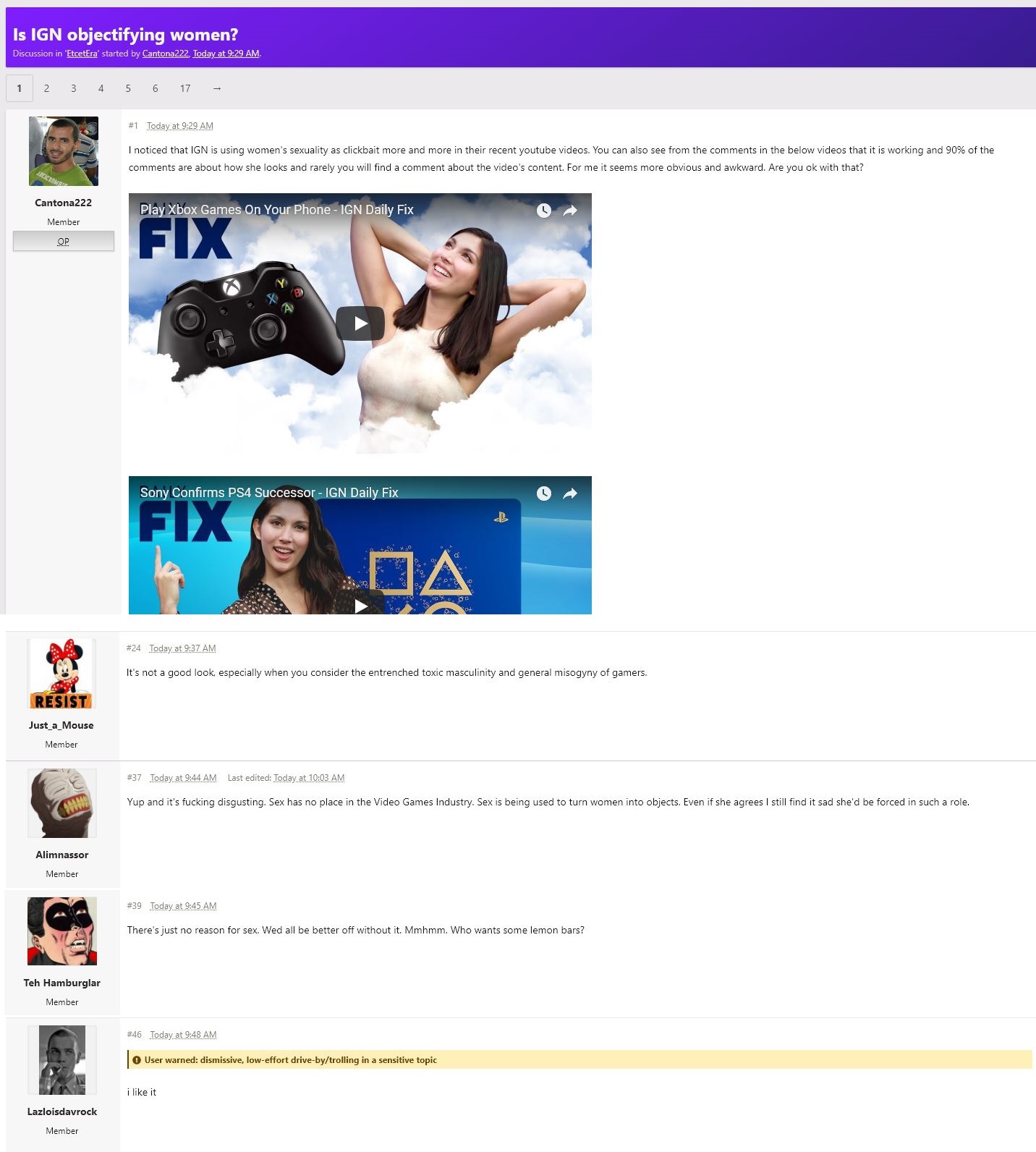
Task: Open Alimnassor's profile name
Action: click(x=62, y=855)
